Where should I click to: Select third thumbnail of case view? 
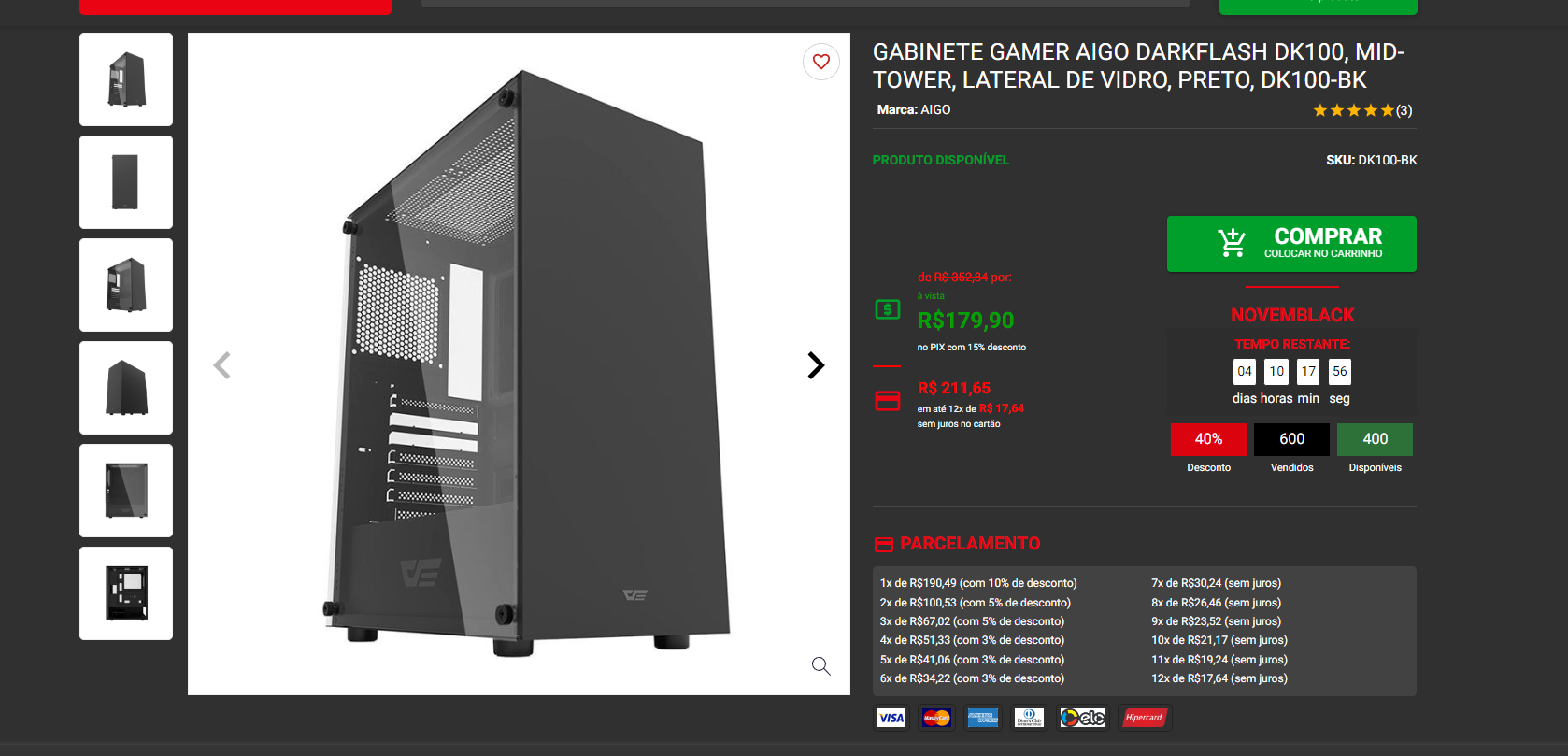tap(126, 285)
